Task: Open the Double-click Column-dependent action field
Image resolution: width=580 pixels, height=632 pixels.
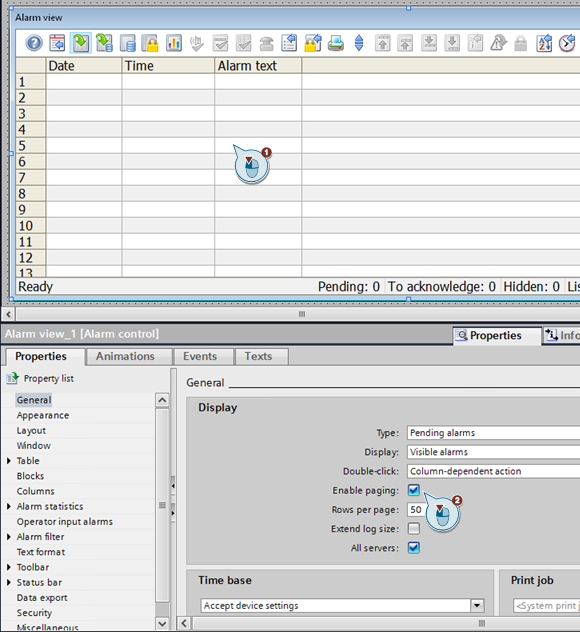Action: tap(493, 471)
